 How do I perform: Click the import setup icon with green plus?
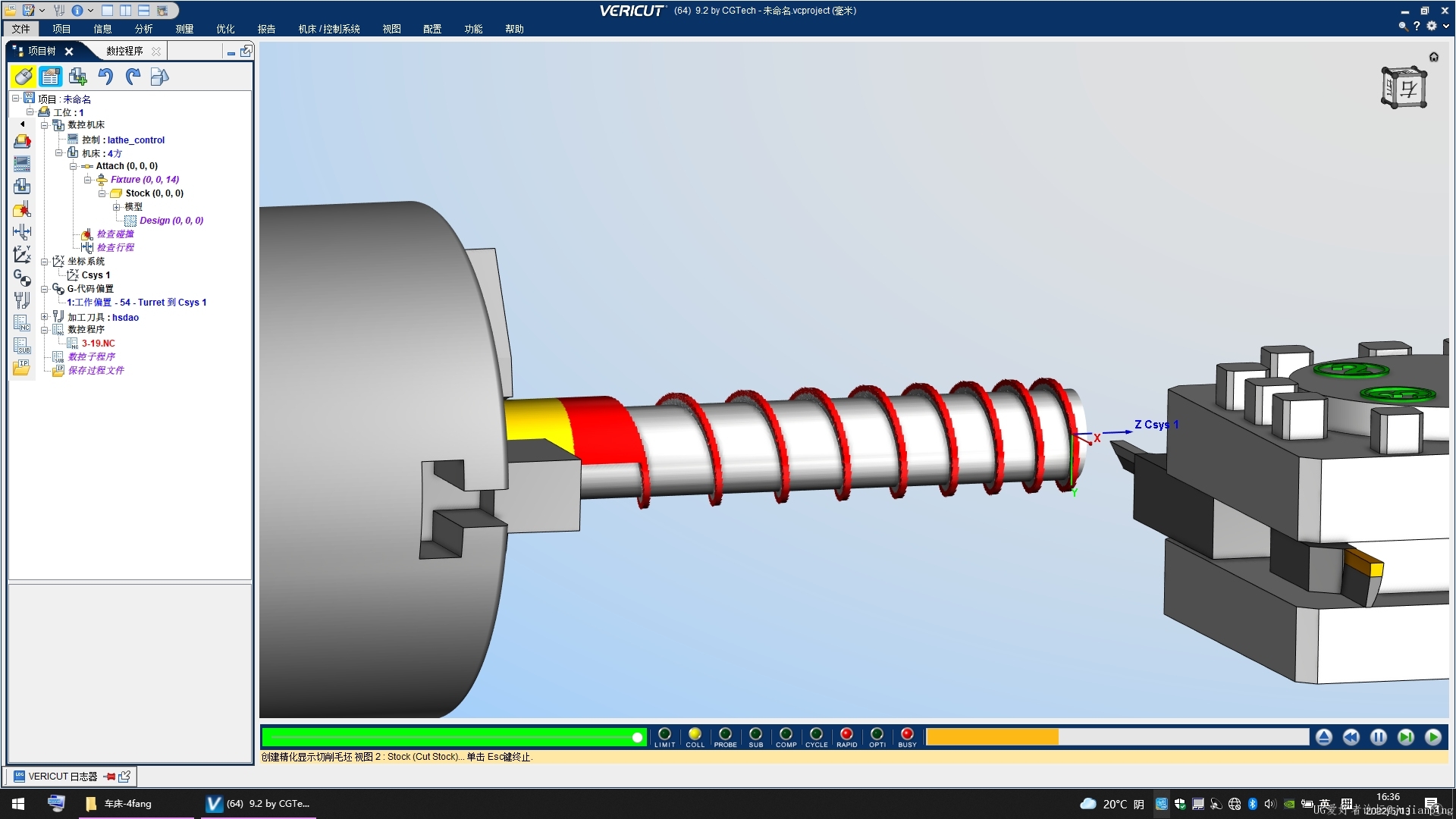(x=78, y=77)
